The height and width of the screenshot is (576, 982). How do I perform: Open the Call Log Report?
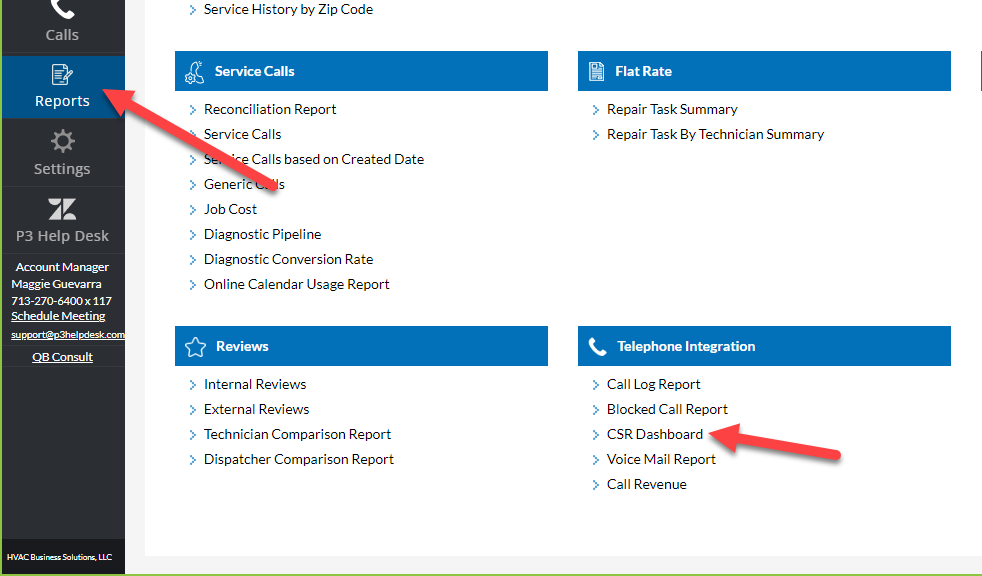pyautogui.click(x=653, y=384)
